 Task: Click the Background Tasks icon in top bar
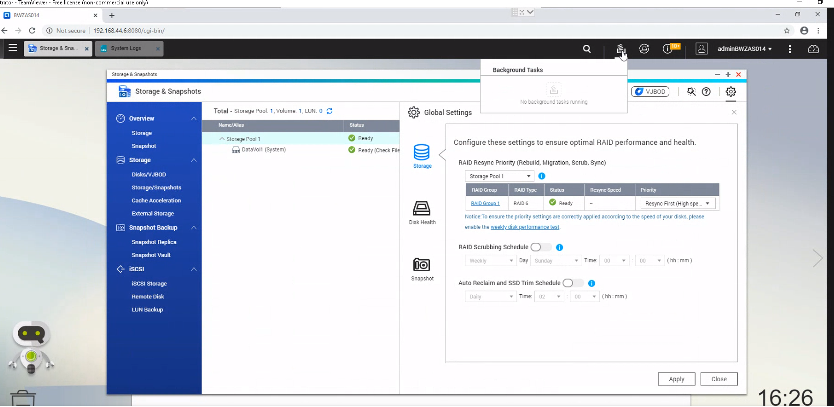[x=621, y=49]
